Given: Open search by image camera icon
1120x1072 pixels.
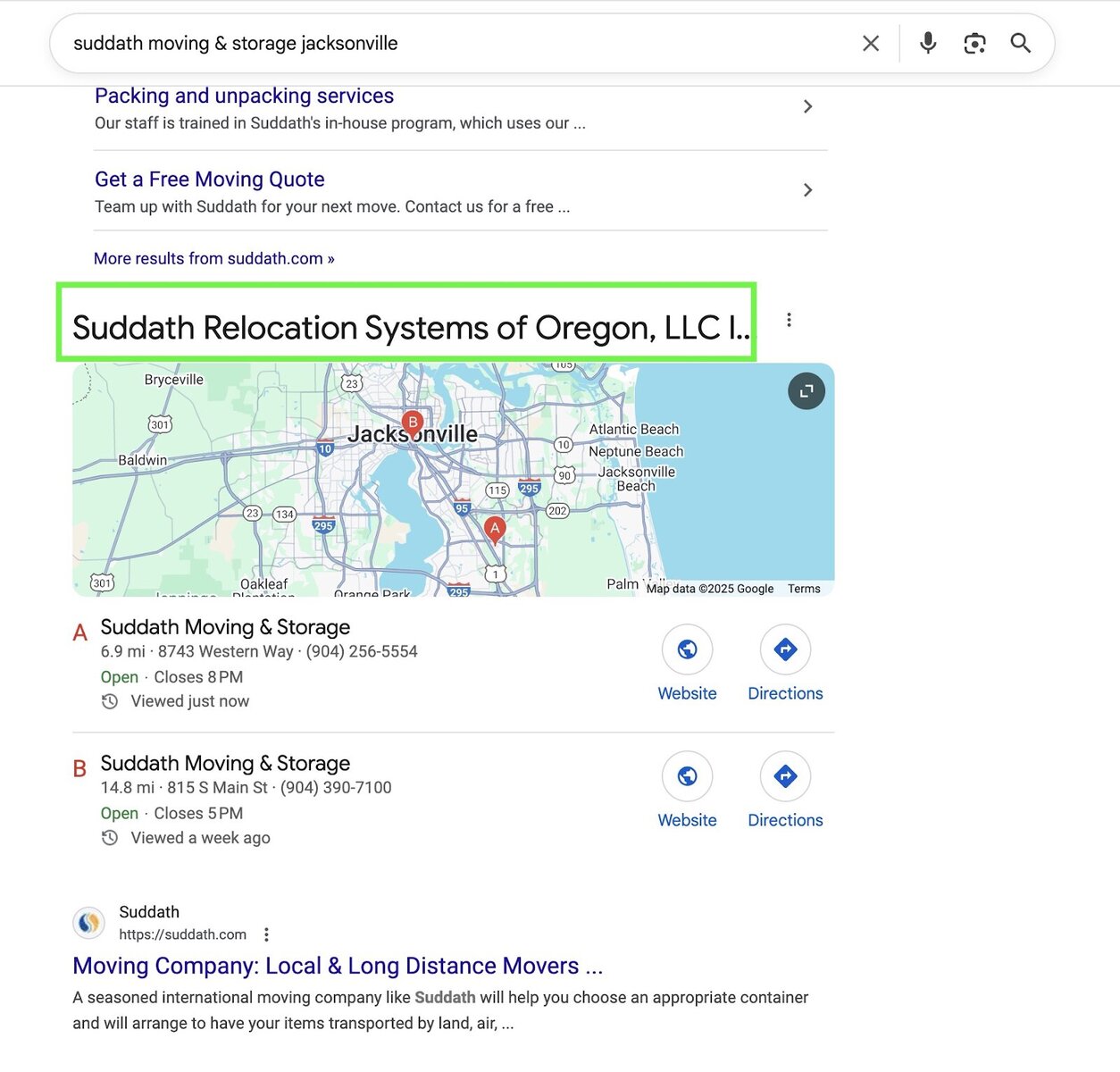Looking at the screenshot, I should point(974,43).
